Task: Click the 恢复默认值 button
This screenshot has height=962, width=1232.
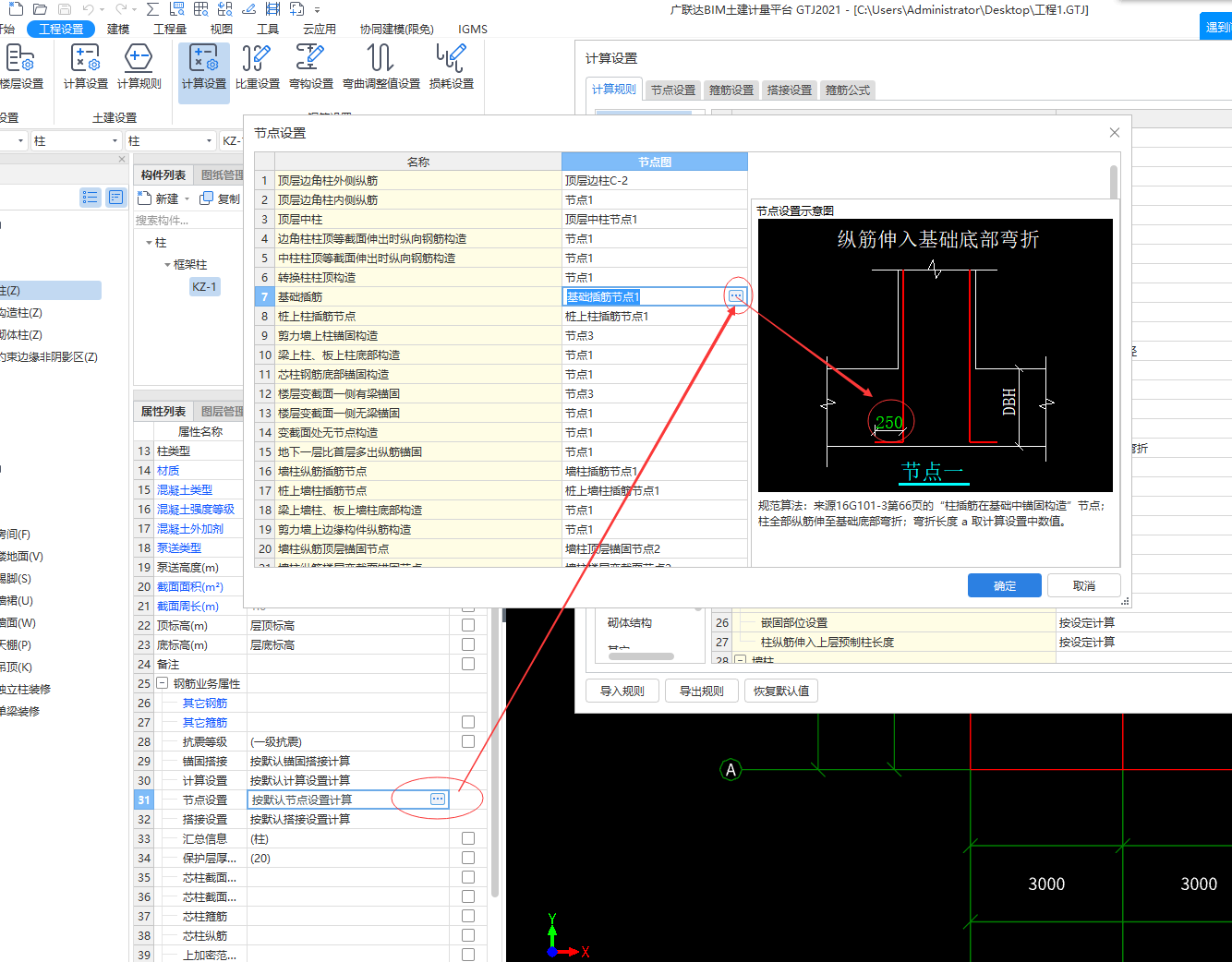Action: [x=781, y=691]
